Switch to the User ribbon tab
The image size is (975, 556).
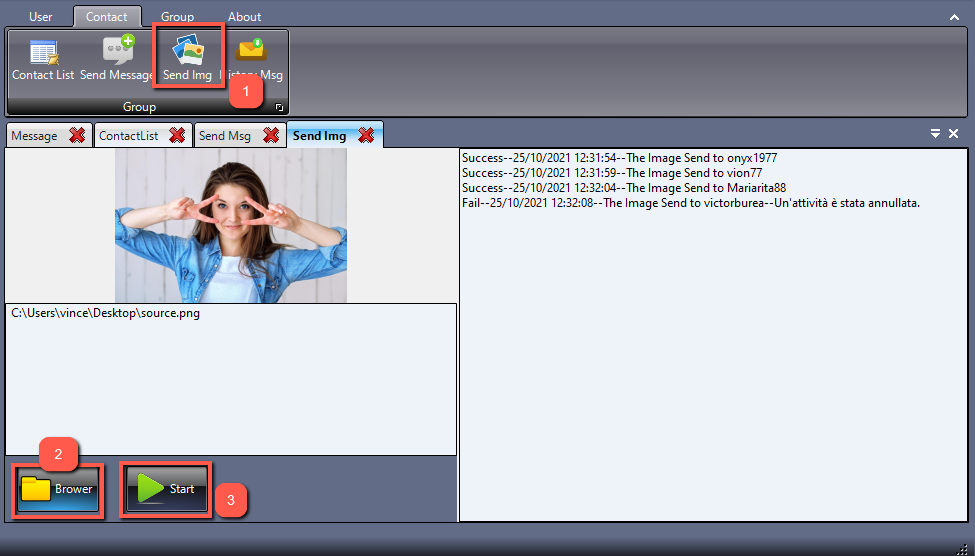[x=41, y=17]
